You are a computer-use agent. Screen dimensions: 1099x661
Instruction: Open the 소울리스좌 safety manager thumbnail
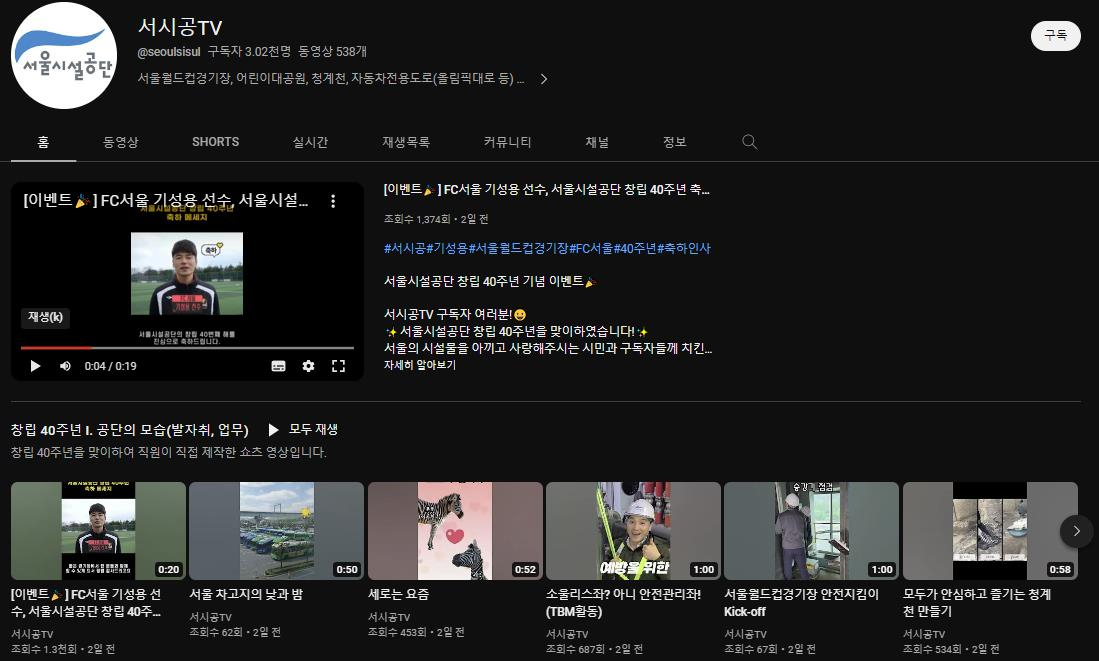click(x=633, y=531)
